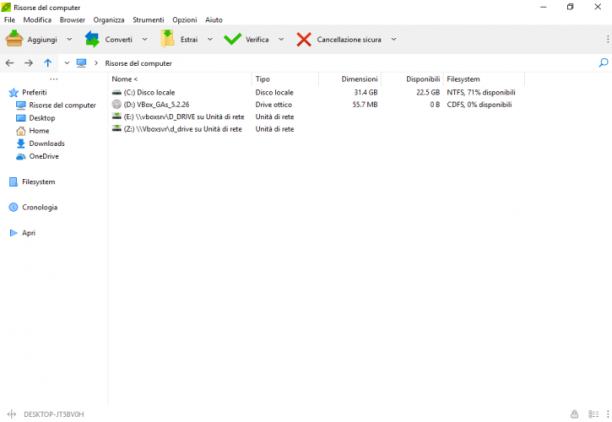This screenshot has width=612, height=422.
Task: Expand the Cancellazione sicura dropdown arrow
Action: [393, 39]
